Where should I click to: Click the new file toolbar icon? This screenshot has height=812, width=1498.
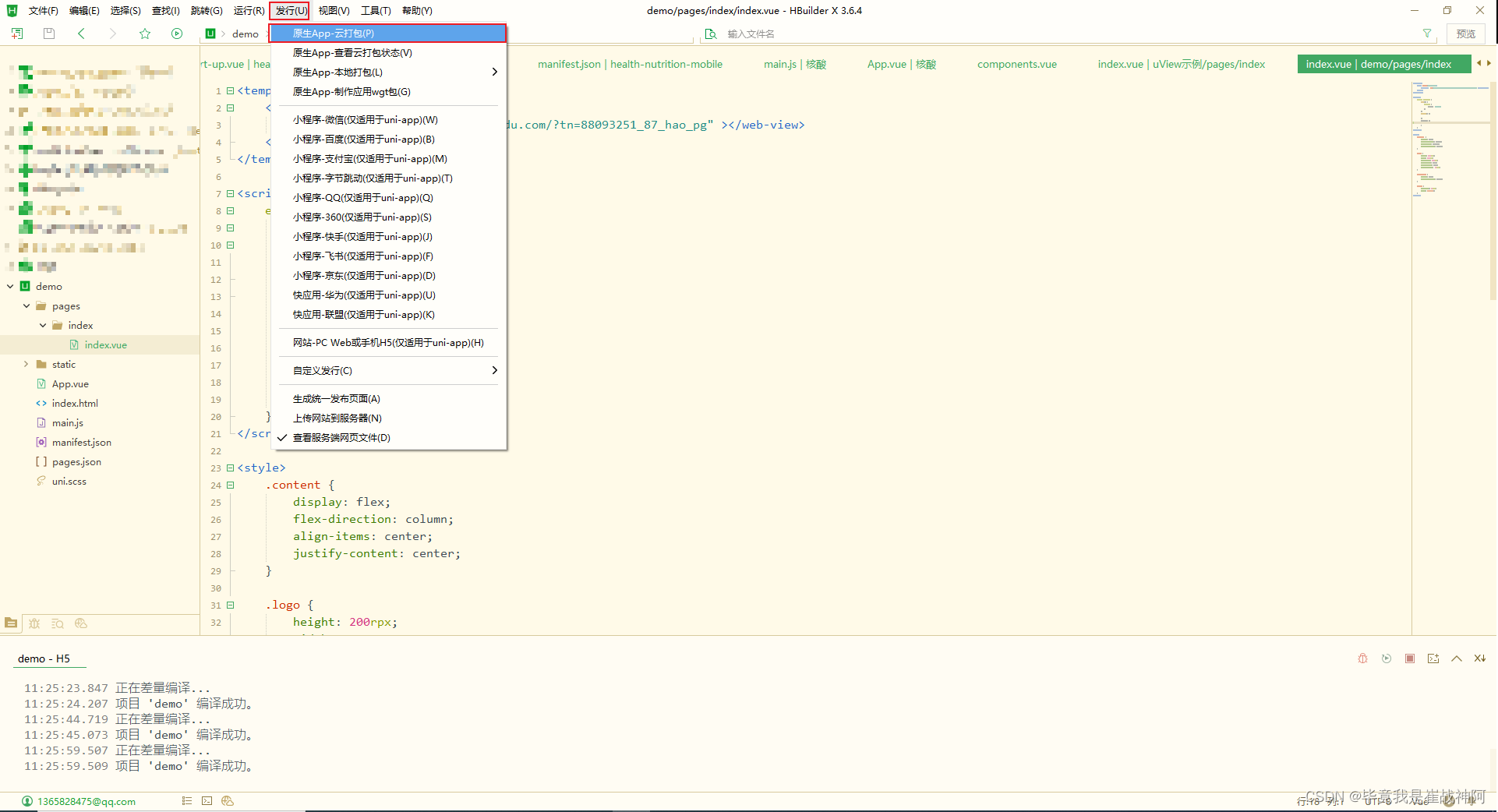[x=16, y=34]
